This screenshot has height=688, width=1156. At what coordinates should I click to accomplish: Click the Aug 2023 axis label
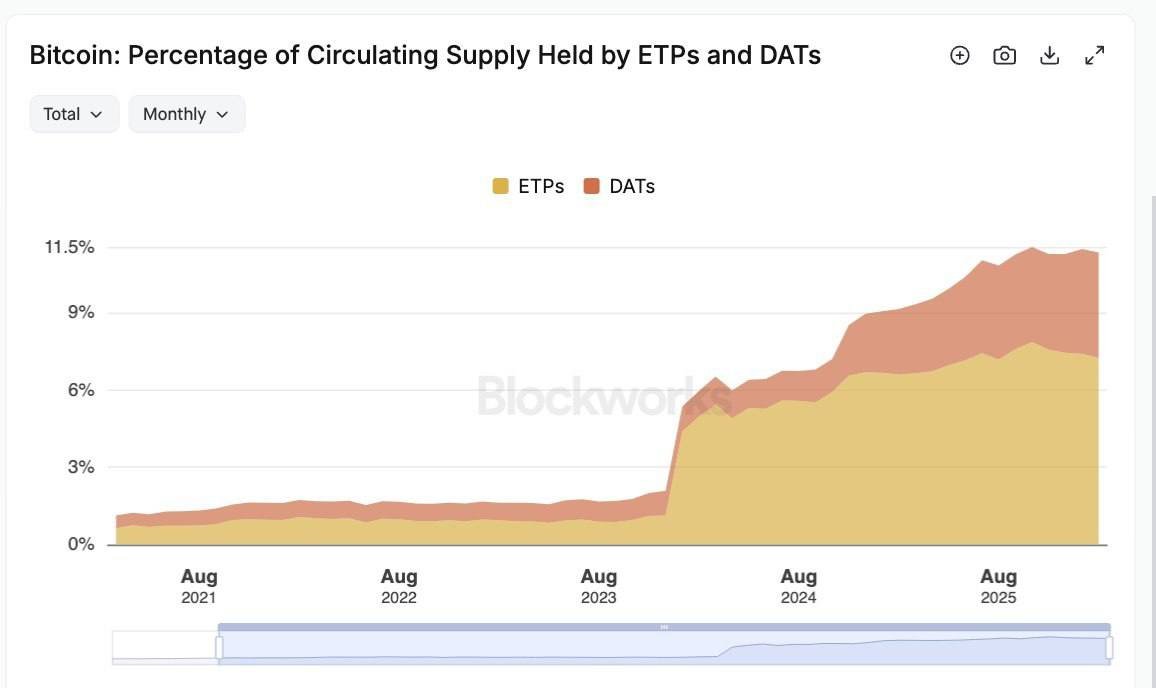click(599, 586)
